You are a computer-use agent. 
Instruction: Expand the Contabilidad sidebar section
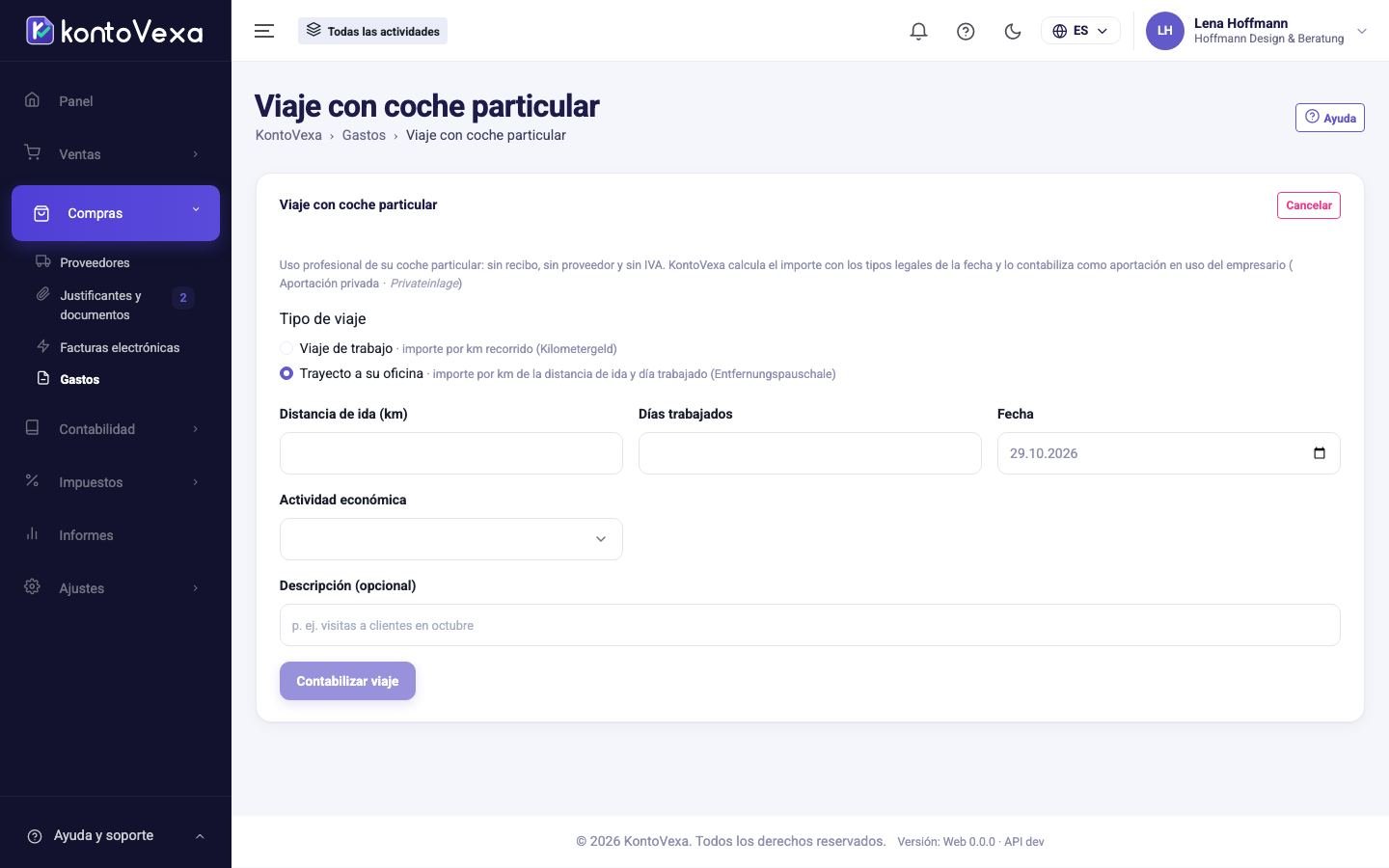(116, 429)
